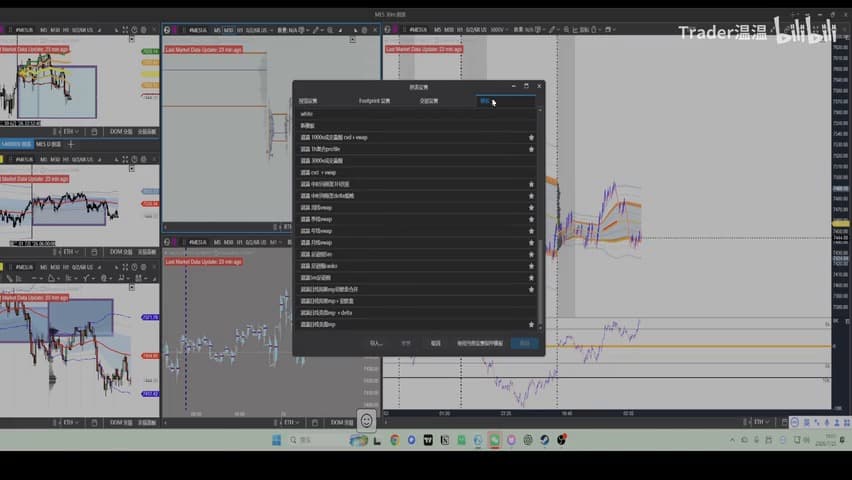Viewport: 852px width, 480px height.
Task: Click the fullscreen expand icon in top-left chart
Action: (x=125, y=30)
